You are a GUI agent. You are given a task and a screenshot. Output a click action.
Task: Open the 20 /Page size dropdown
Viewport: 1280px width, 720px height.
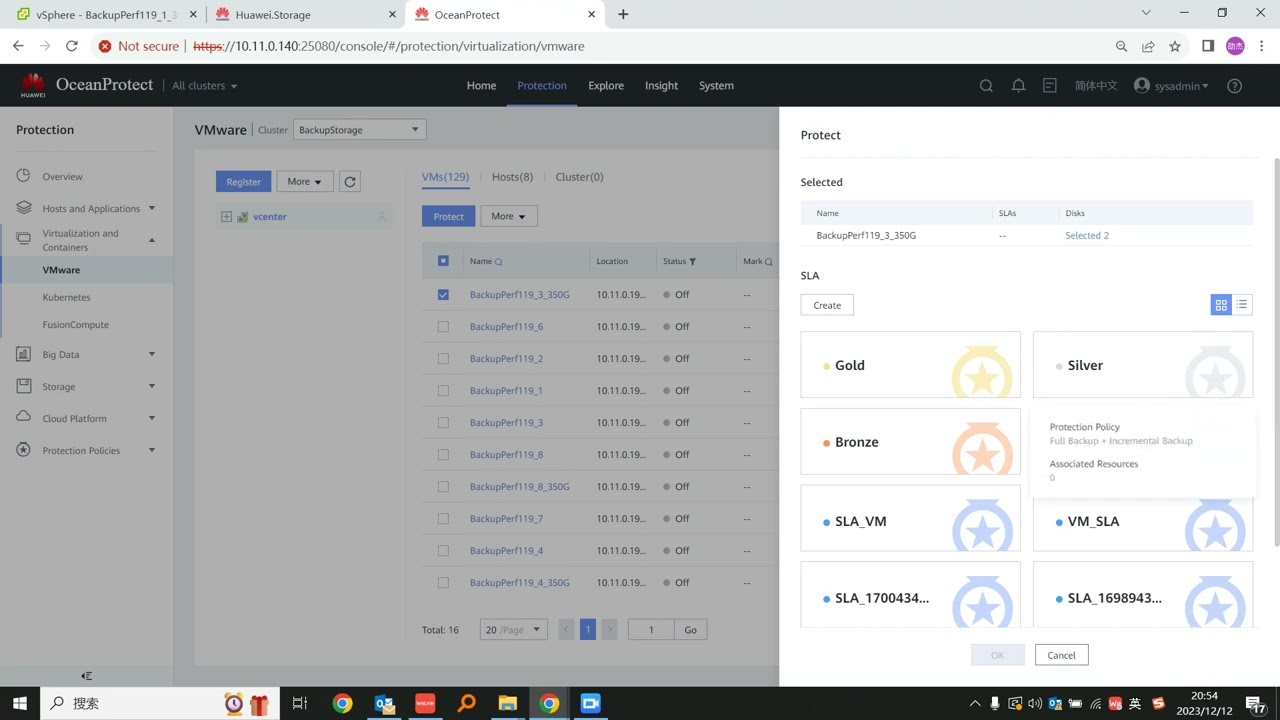(x=513, y=630)
